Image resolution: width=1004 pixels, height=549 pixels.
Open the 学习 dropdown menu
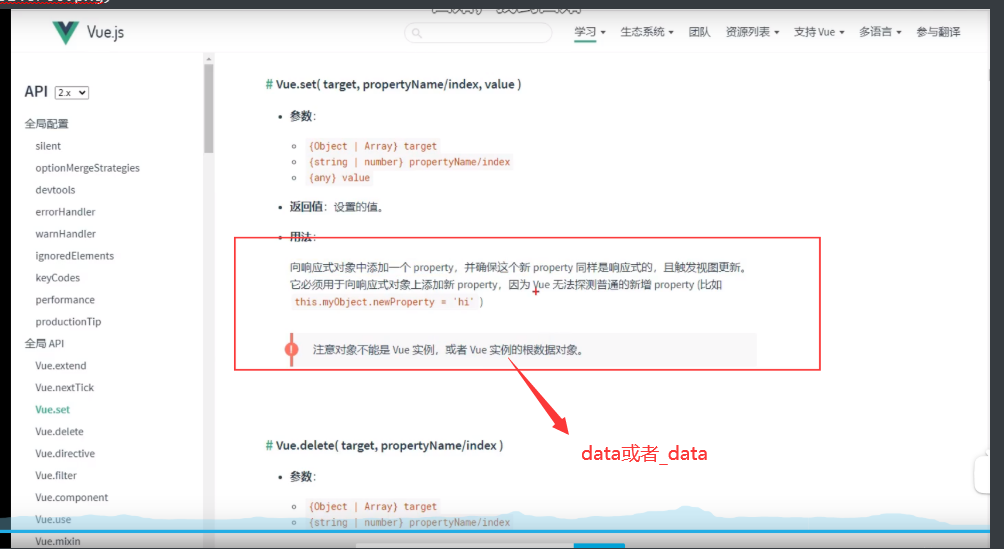point(589,32)
